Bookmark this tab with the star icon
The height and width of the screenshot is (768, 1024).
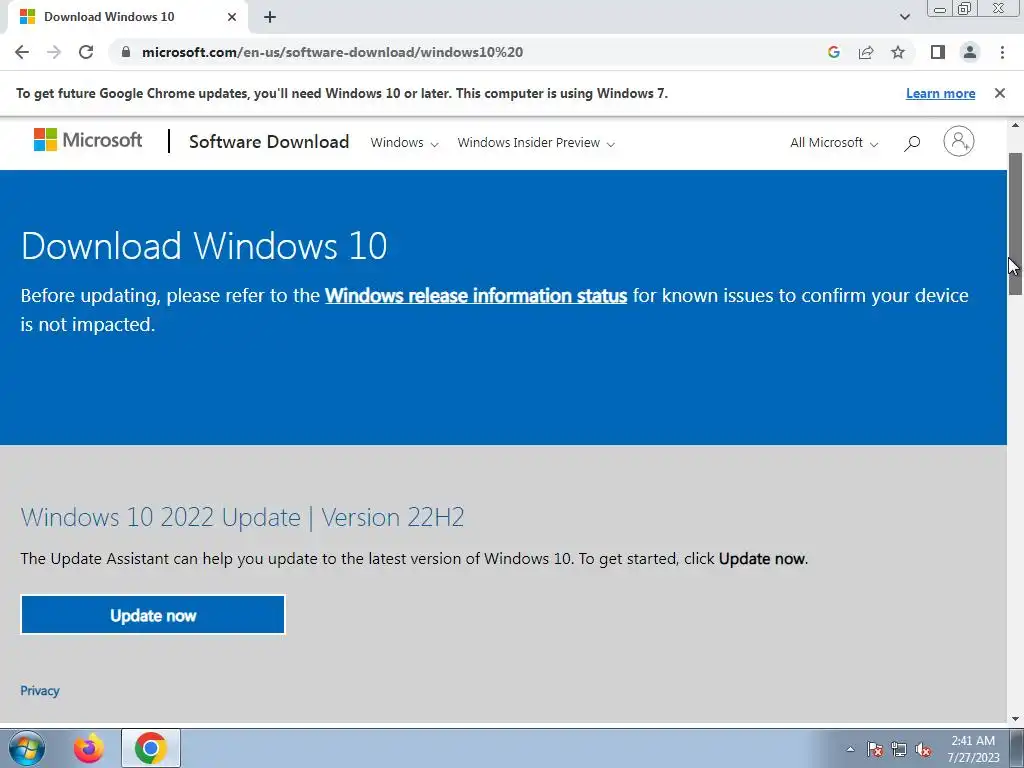[898, 52]
